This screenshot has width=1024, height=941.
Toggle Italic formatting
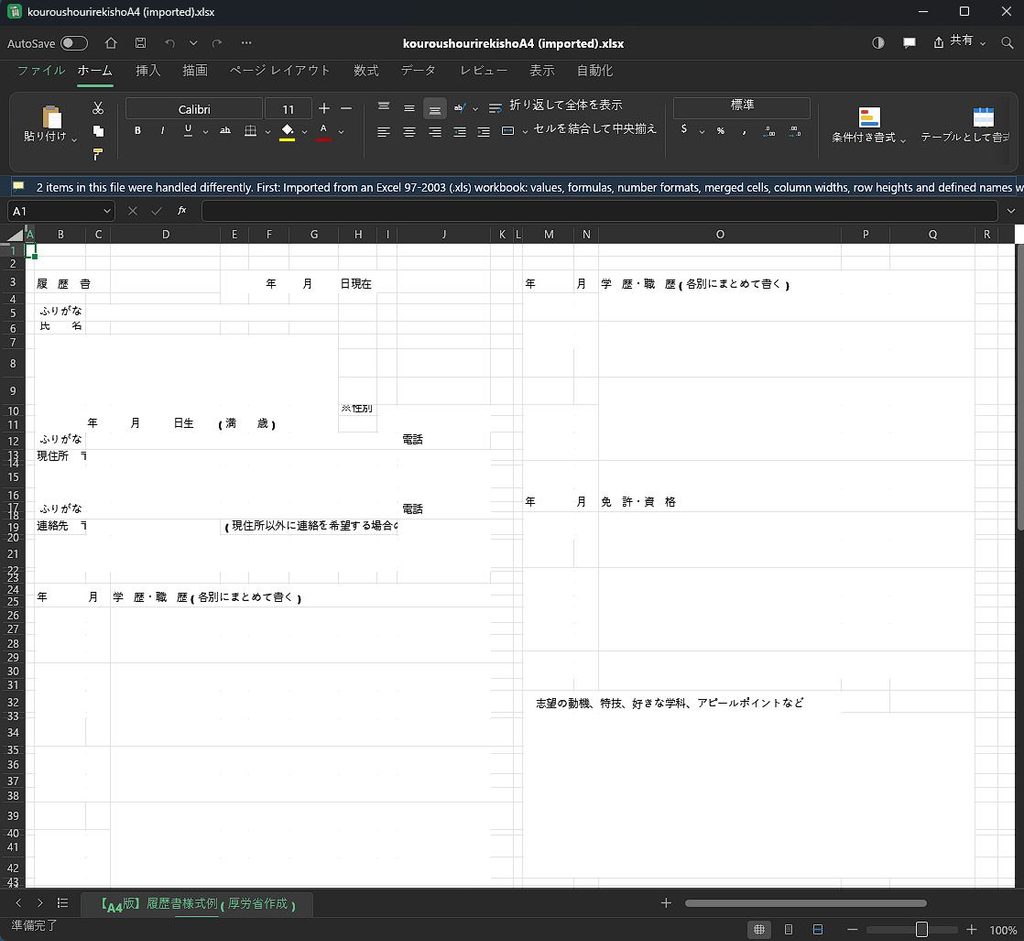tap(163, 131)
